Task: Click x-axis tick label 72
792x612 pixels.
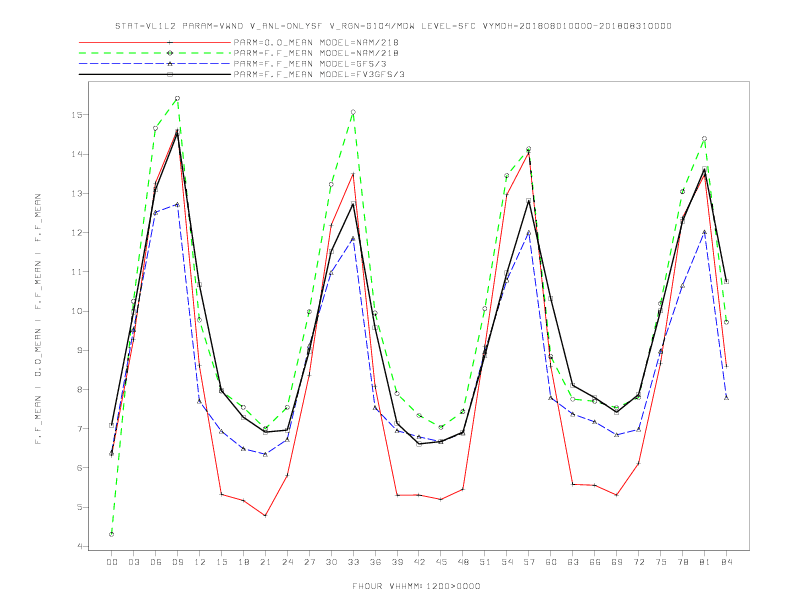Action: [638, 562]
